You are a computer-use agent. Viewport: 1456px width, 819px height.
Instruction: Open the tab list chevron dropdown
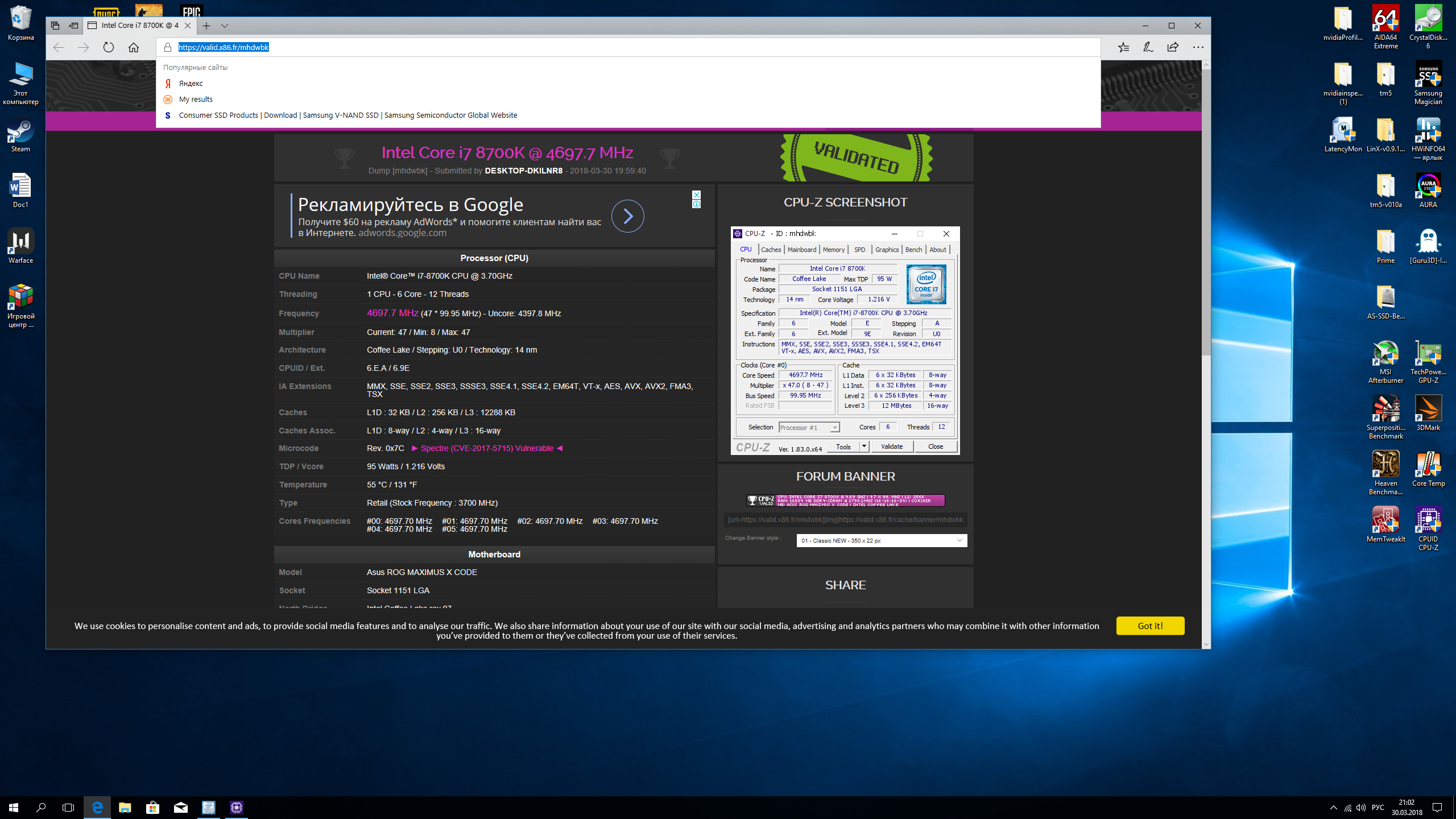[225, 26]
